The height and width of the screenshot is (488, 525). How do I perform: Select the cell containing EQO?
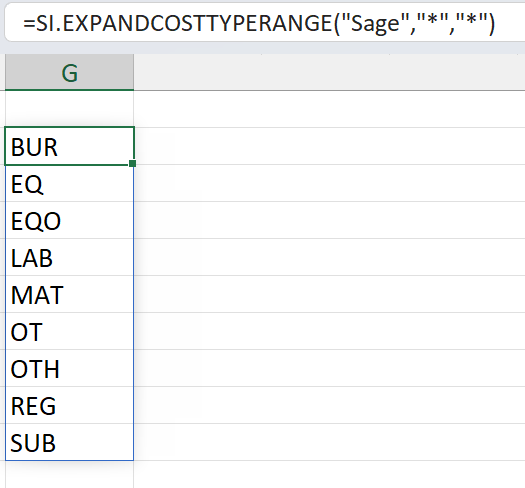70,220
